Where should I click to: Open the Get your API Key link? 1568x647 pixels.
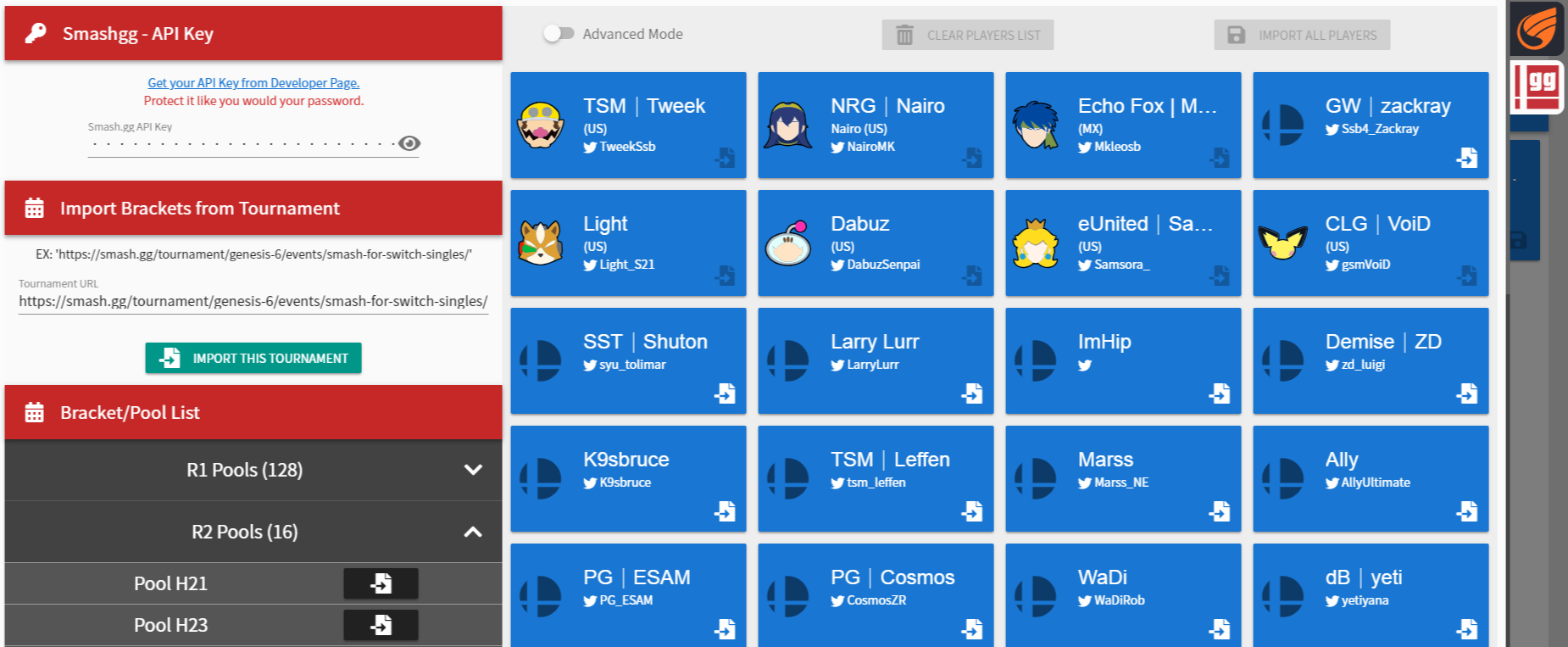pos(253,83)
